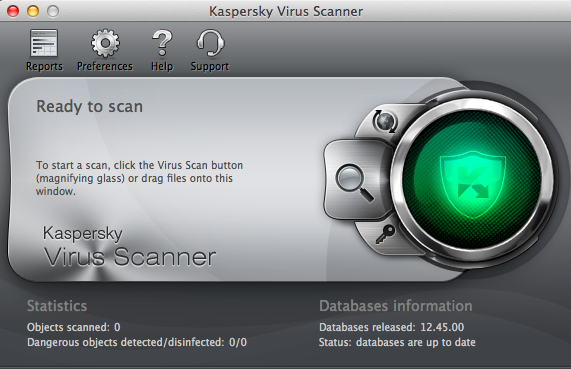Image resolution: width=571 pixels, height=369 pixels.
Task: Click 'Dangerous objects detected/disinfected: 0/0' entry
Action: click(x=137, y=342)
